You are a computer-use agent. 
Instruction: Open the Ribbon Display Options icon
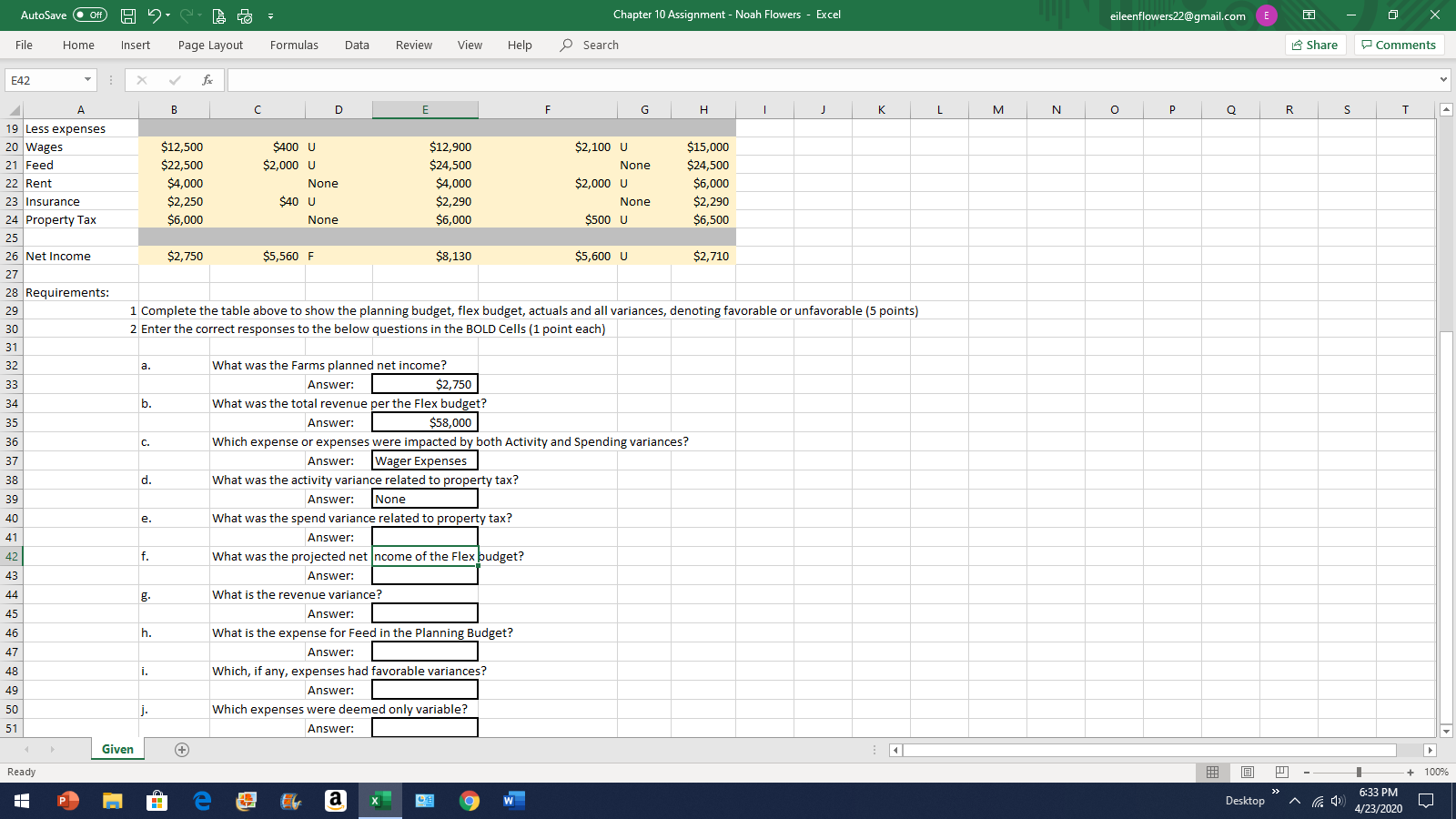(x=1309, y=15)
